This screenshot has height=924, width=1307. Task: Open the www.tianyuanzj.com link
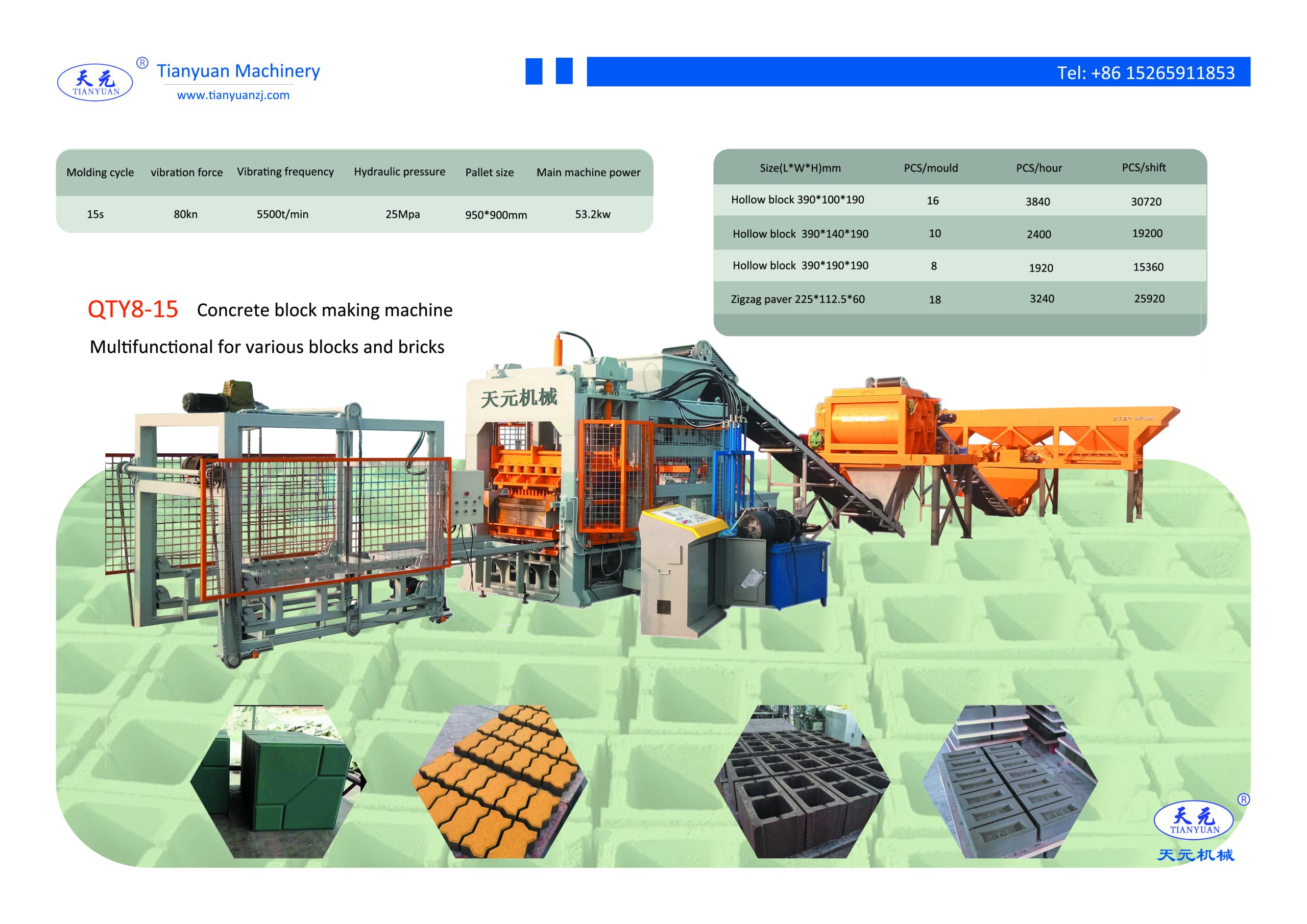point(233,95)
